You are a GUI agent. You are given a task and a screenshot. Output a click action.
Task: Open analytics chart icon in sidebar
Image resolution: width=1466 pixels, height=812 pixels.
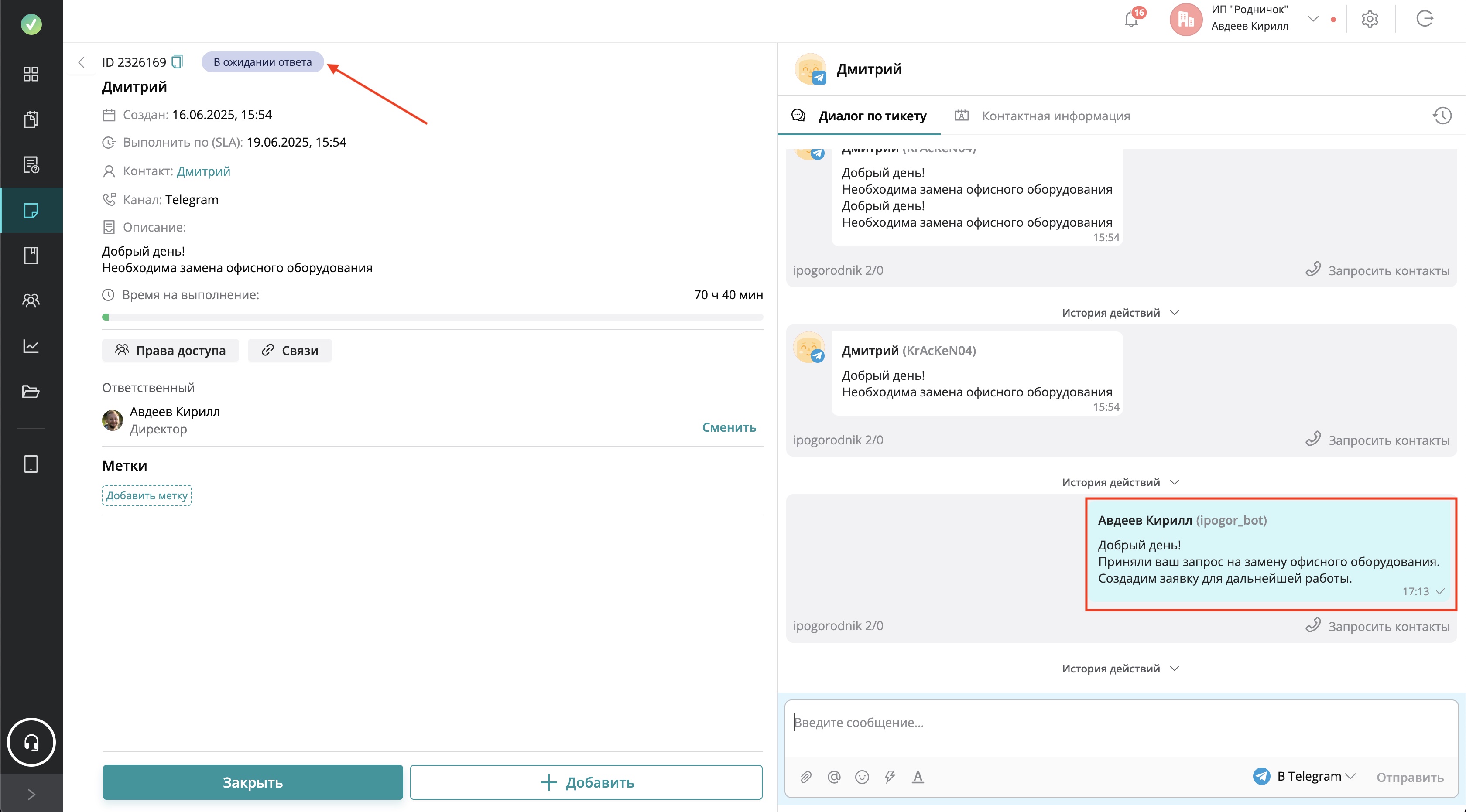[31, 346]
